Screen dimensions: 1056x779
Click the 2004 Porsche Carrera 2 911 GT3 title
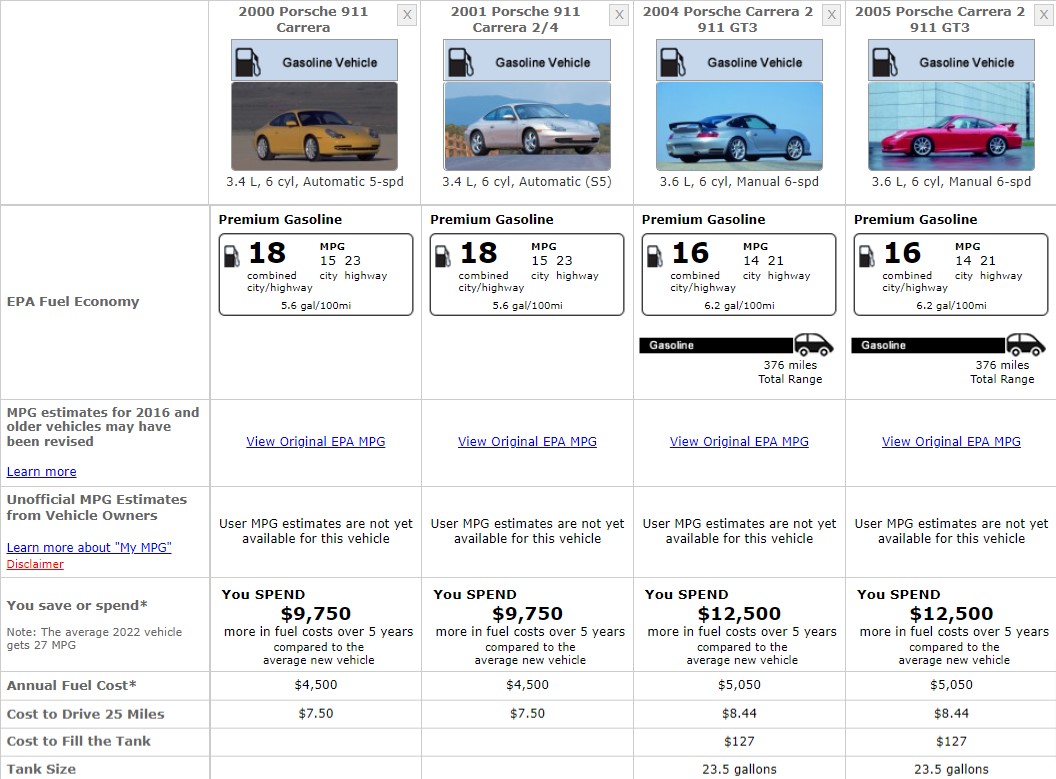pyautogui.click(x=727, y=20)
